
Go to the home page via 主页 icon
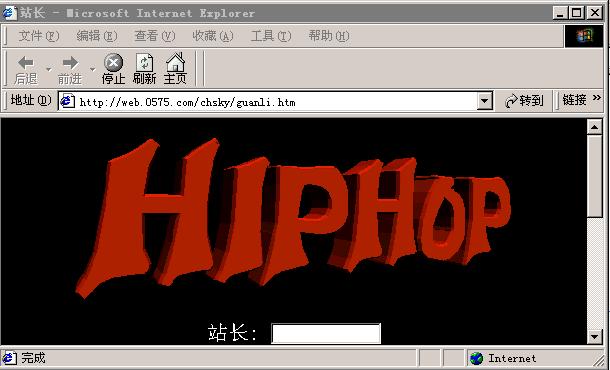175,62
